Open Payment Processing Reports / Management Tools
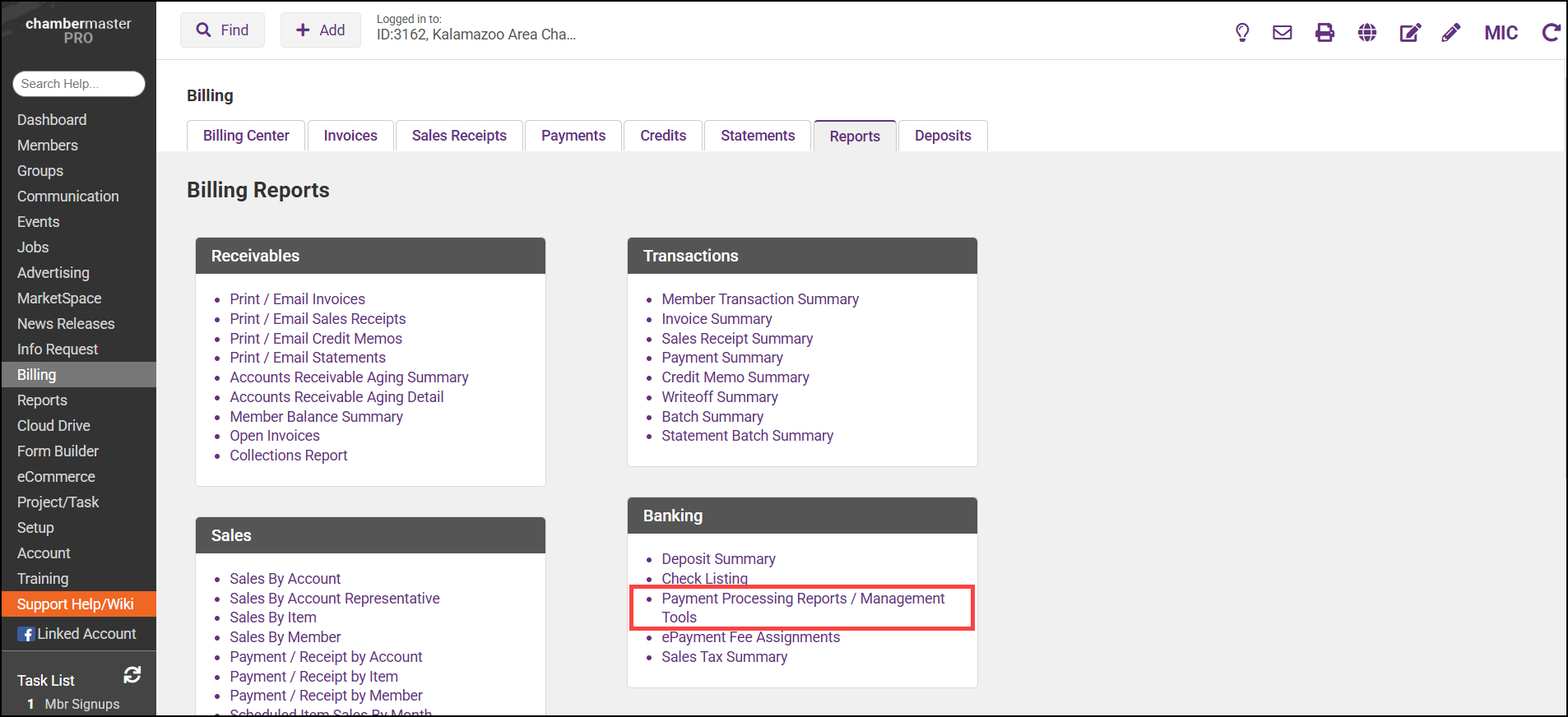This screenshot has width=1568, height=717. [x=802, y=599]
